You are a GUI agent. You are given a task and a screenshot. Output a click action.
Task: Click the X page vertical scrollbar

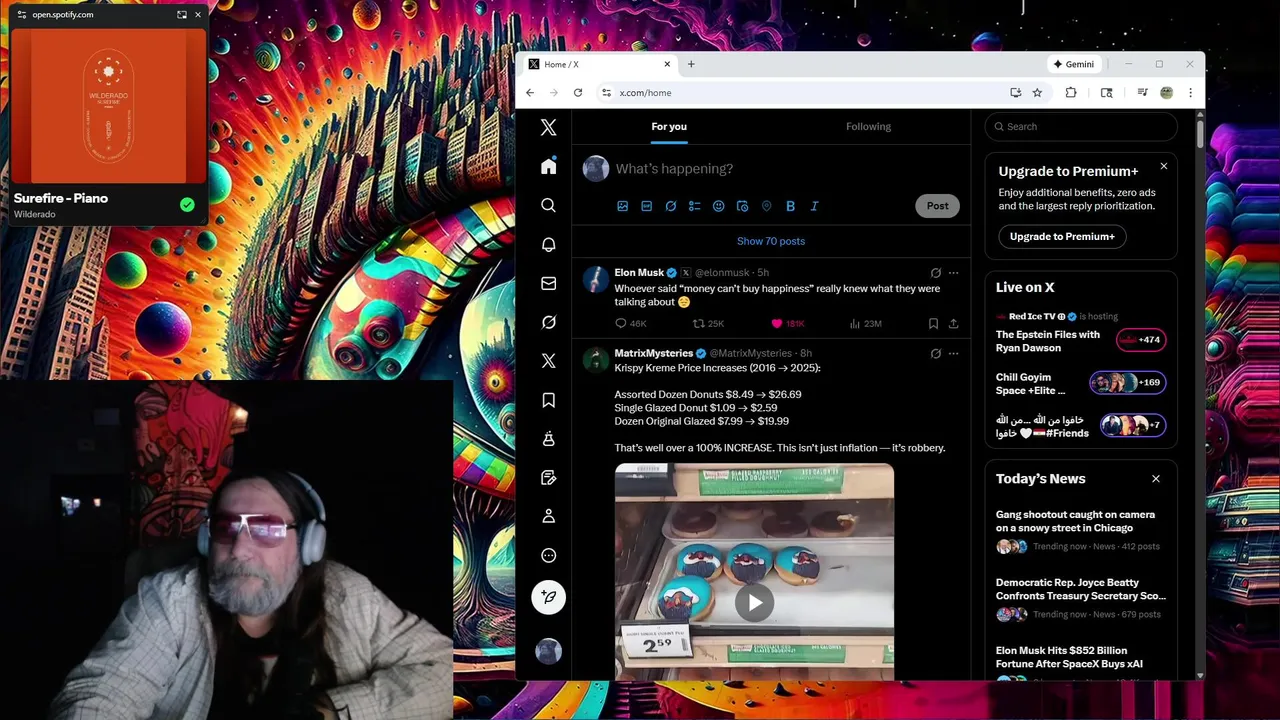point(1200,135)
